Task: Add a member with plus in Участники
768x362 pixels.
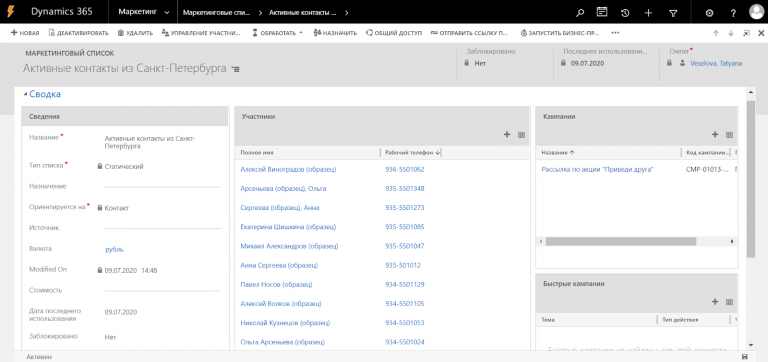Action: click(507, 135)
